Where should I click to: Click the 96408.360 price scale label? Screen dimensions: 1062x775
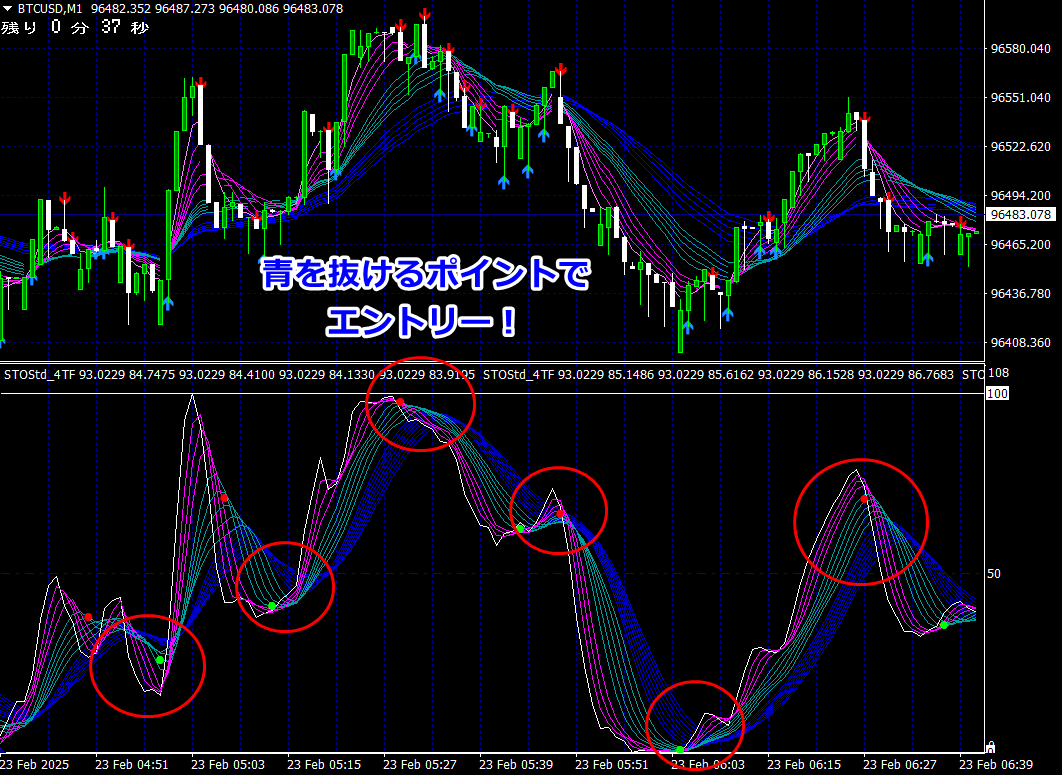click(x=1021, y=343)
